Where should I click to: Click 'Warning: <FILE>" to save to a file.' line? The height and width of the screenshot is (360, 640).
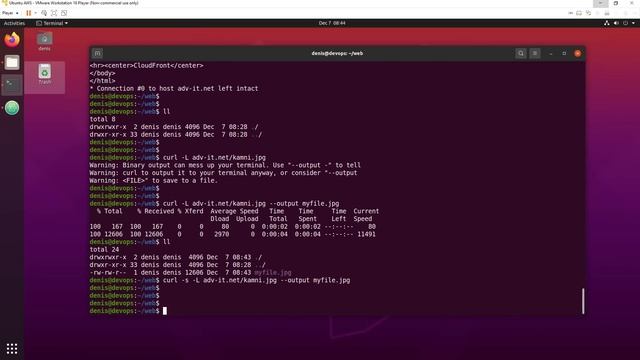(x=153, y=180)
